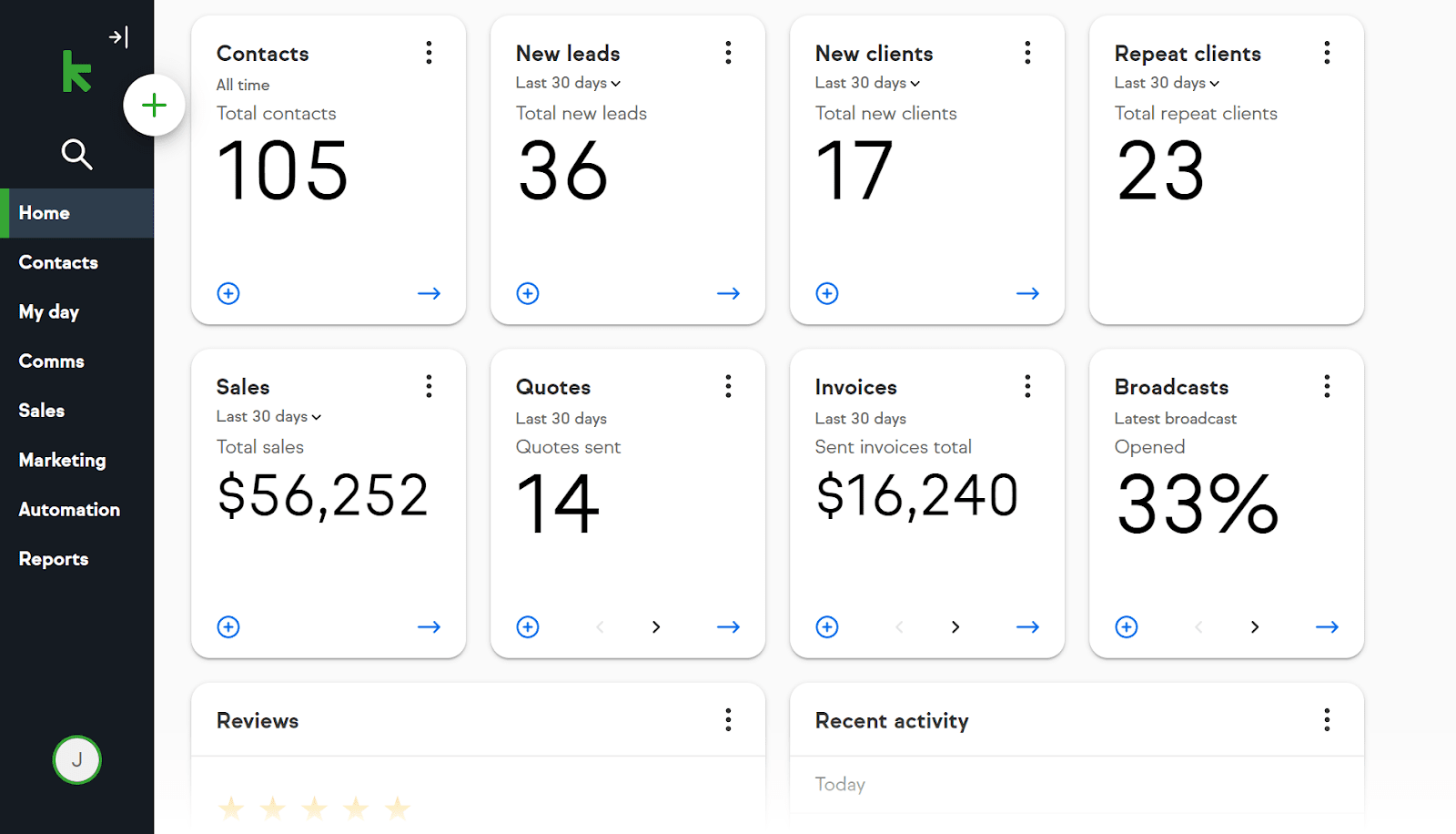Open the Recent activity options menu
This screenshot has height=834, width=1456.
1327,719
